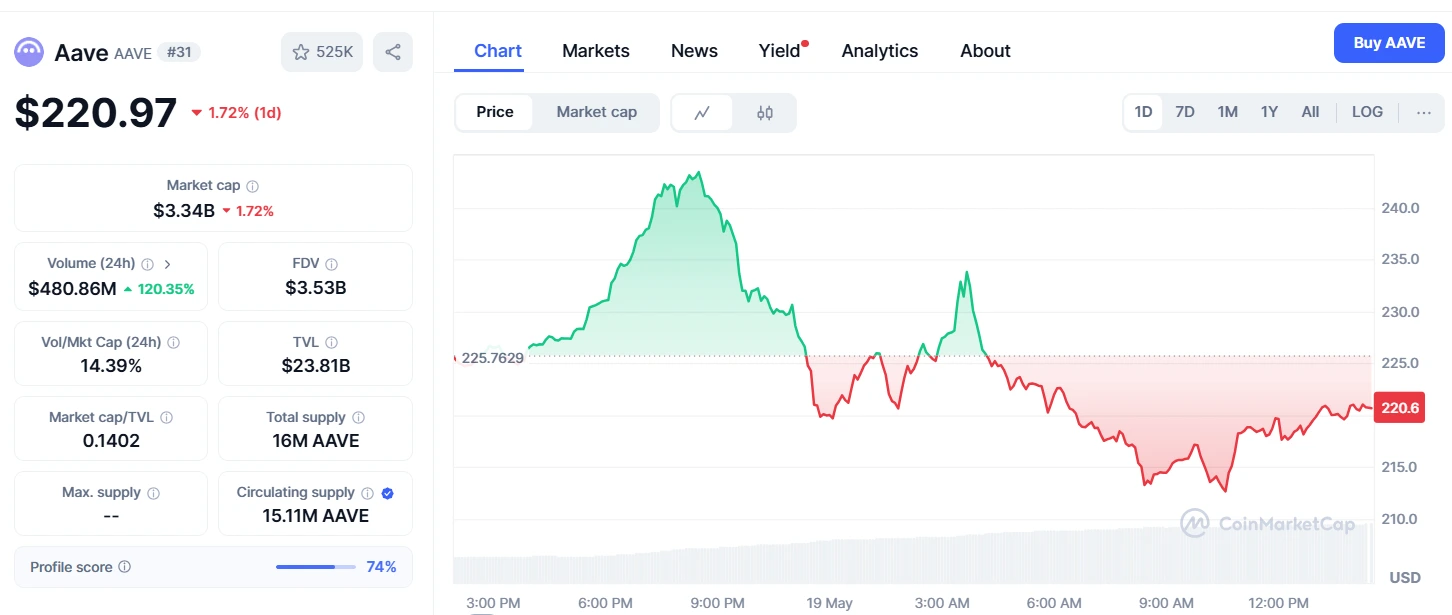Click the $3.34B market cap value
Image resolution: width=1452 pixels, height=615 pixels.
(184, 211)
